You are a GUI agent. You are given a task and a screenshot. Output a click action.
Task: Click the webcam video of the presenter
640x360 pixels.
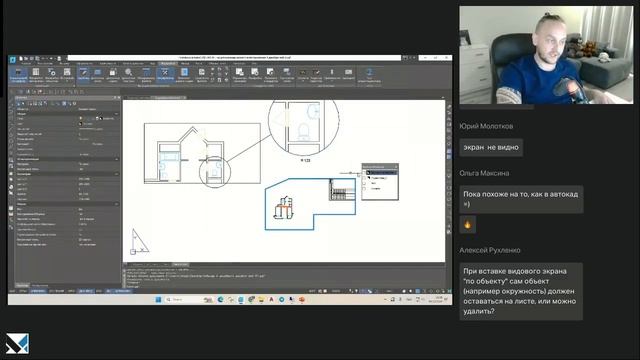tap(547, 55)
